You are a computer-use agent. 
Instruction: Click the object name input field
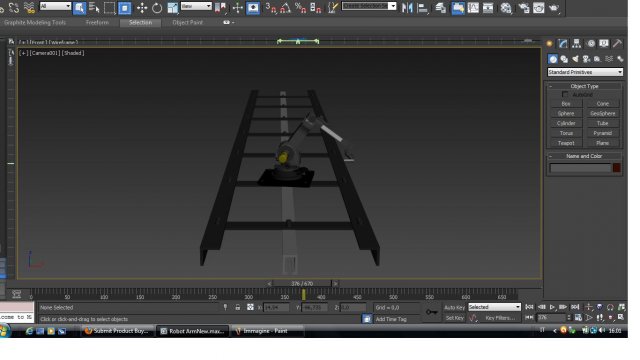[580, 168]
